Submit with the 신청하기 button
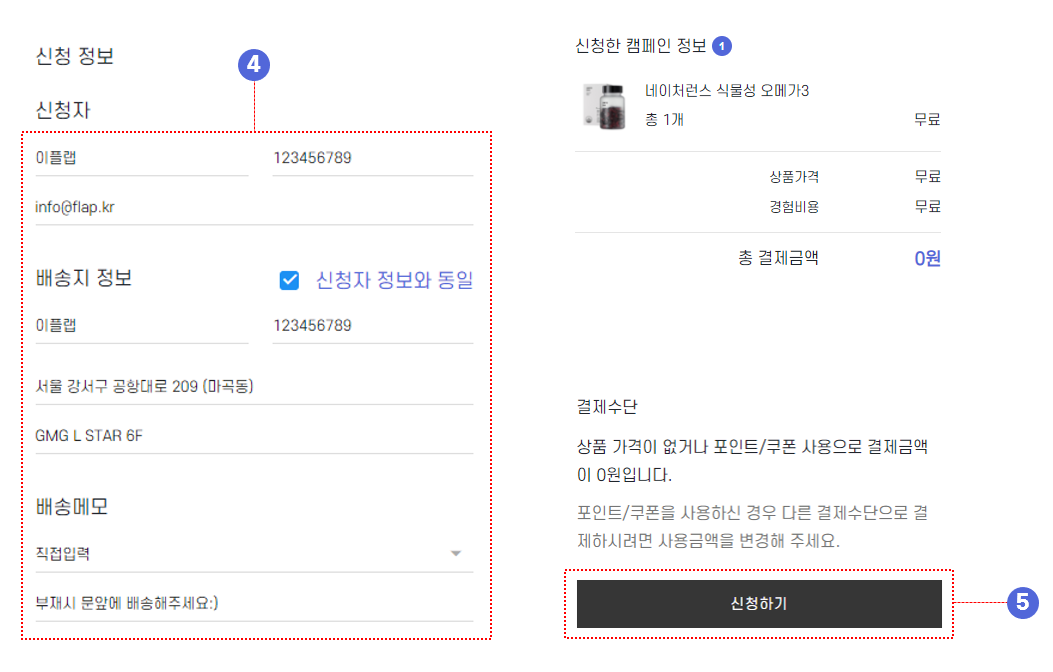Image resolution: width=1053 pixels, height=672 pixels. point(759,604)
